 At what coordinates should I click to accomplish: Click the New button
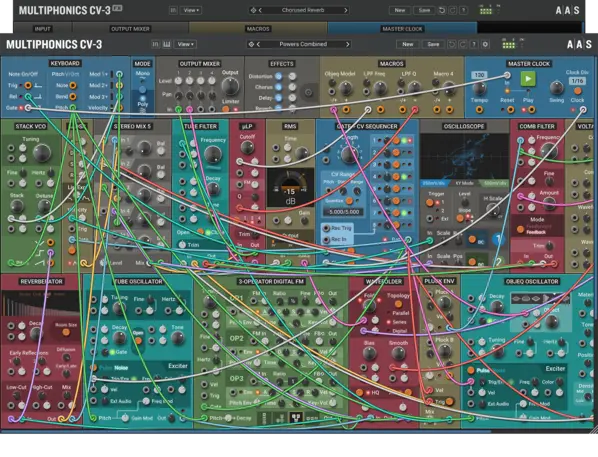pyautogui.click(x=407, y=44)
